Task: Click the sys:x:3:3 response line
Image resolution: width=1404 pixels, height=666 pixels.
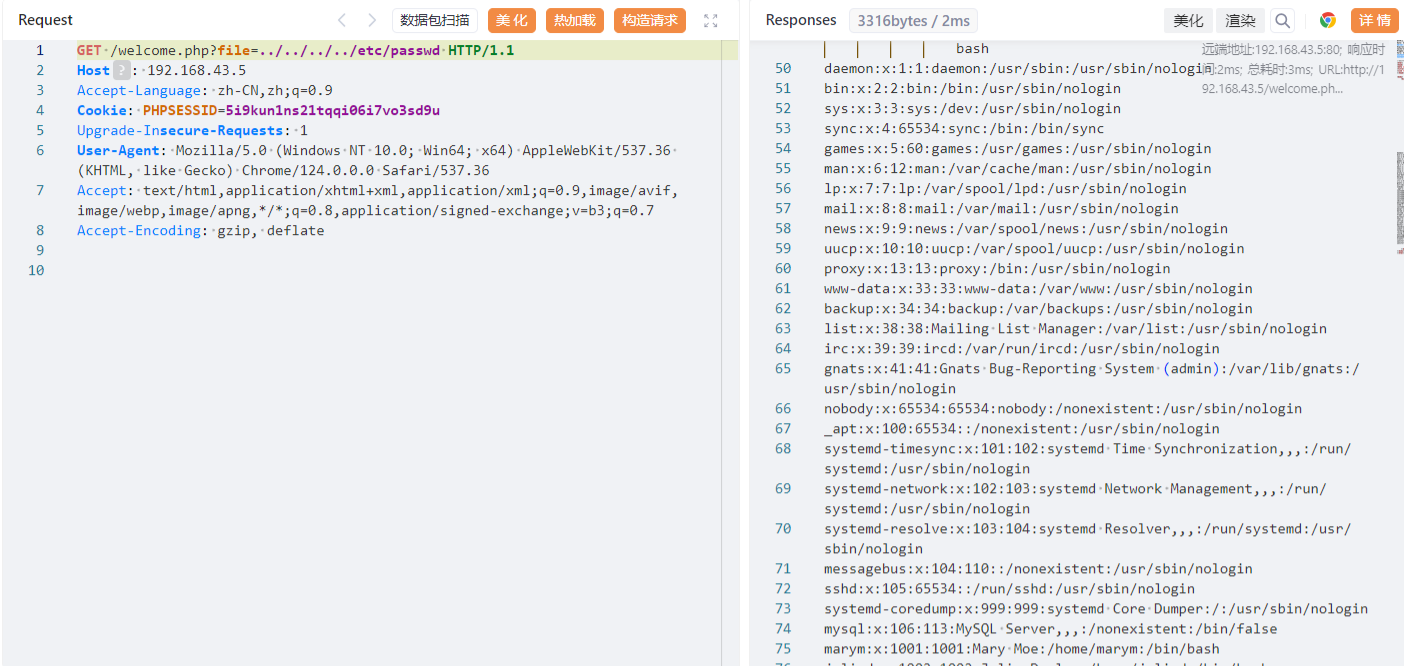Action: (x=972, y=108)
